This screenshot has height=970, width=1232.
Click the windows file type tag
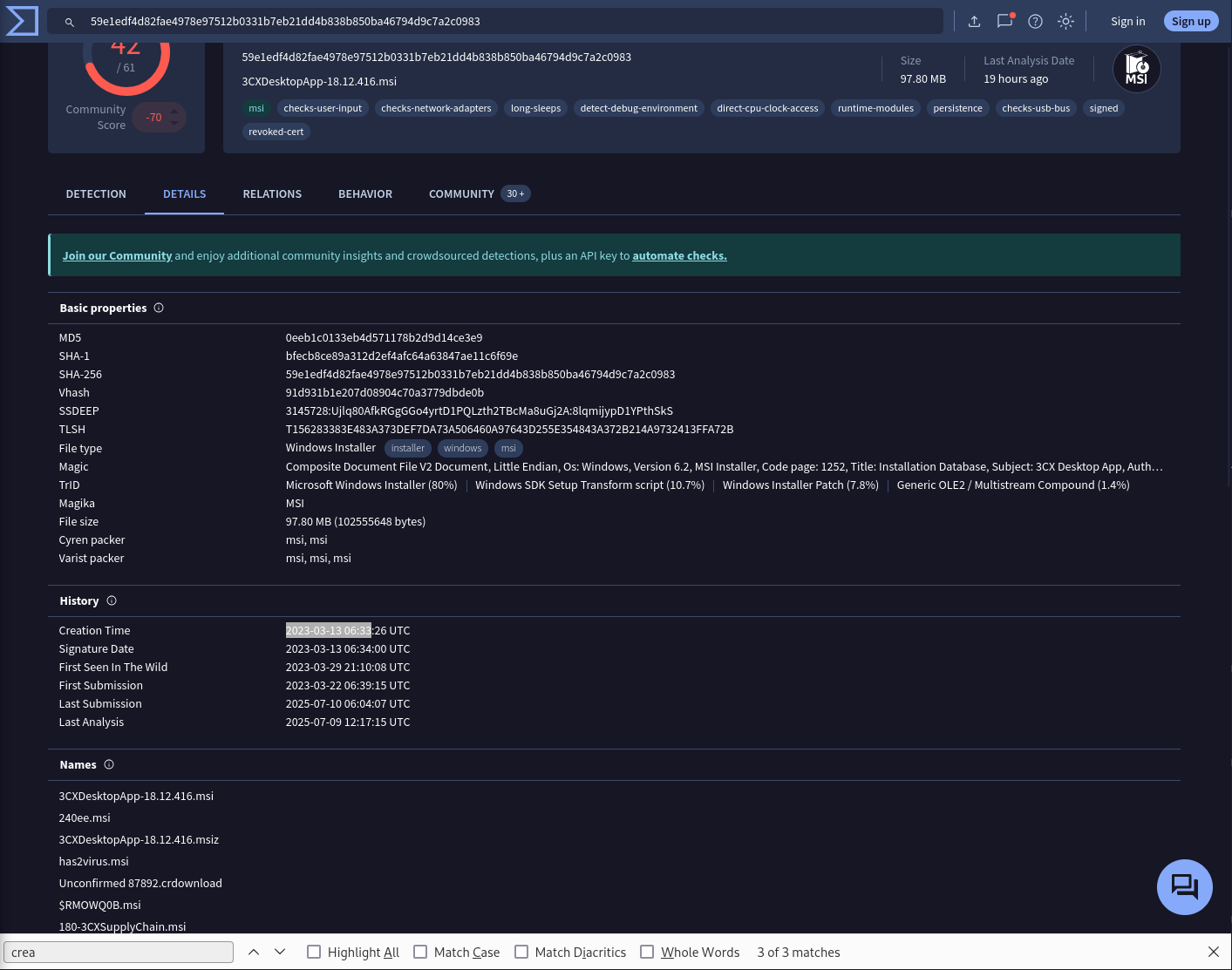click(463, 448)
